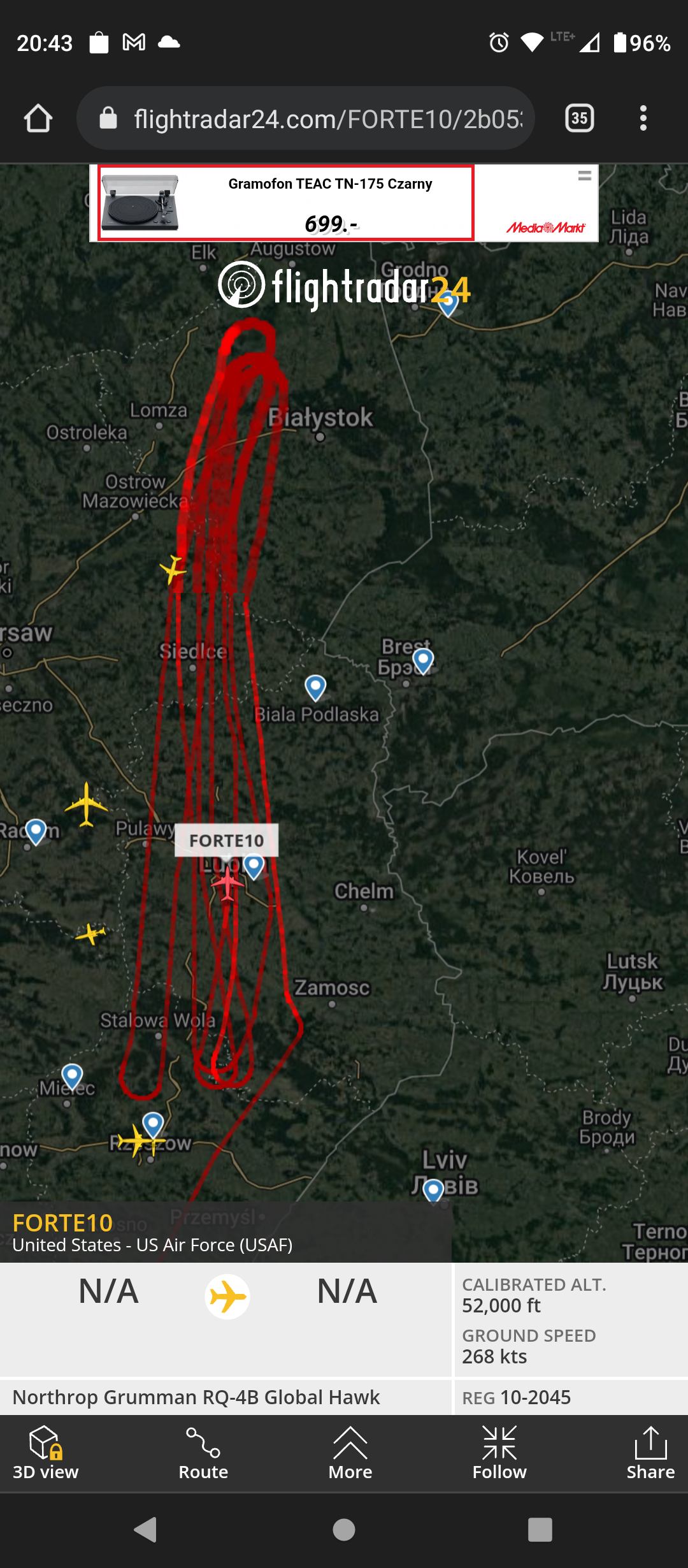
Task: Expand the More details panel
Action: 350,1453
